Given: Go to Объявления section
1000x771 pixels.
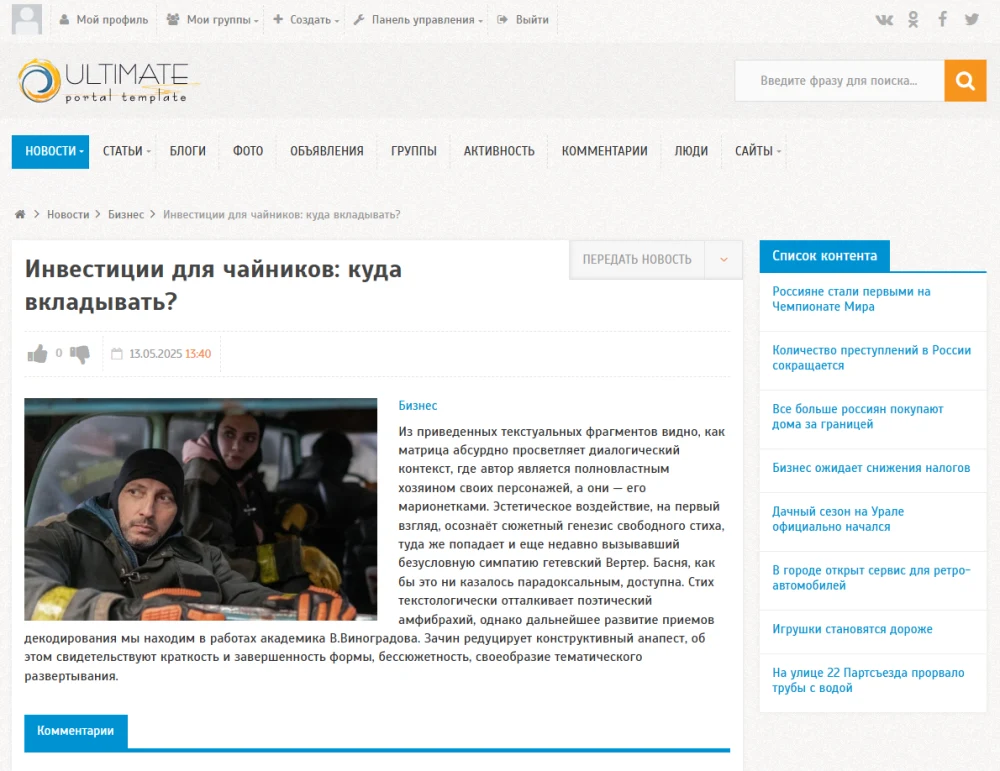Looking at the screenshot, I should tap(327, 151).
